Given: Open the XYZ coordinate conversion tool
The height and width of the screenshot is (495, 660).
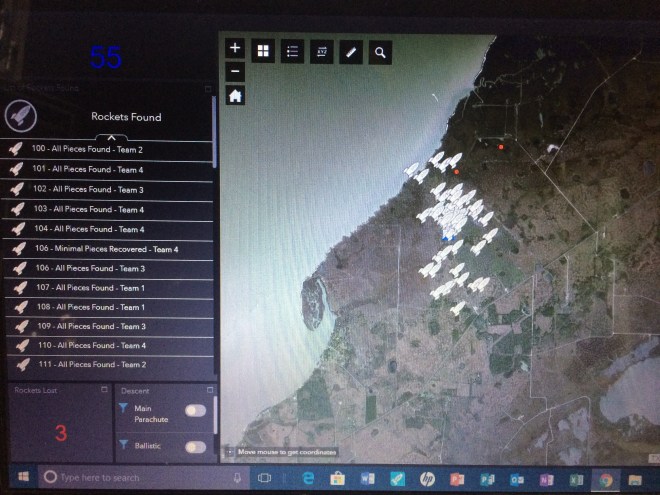Looking at the screenshot, I should (322, 52).
